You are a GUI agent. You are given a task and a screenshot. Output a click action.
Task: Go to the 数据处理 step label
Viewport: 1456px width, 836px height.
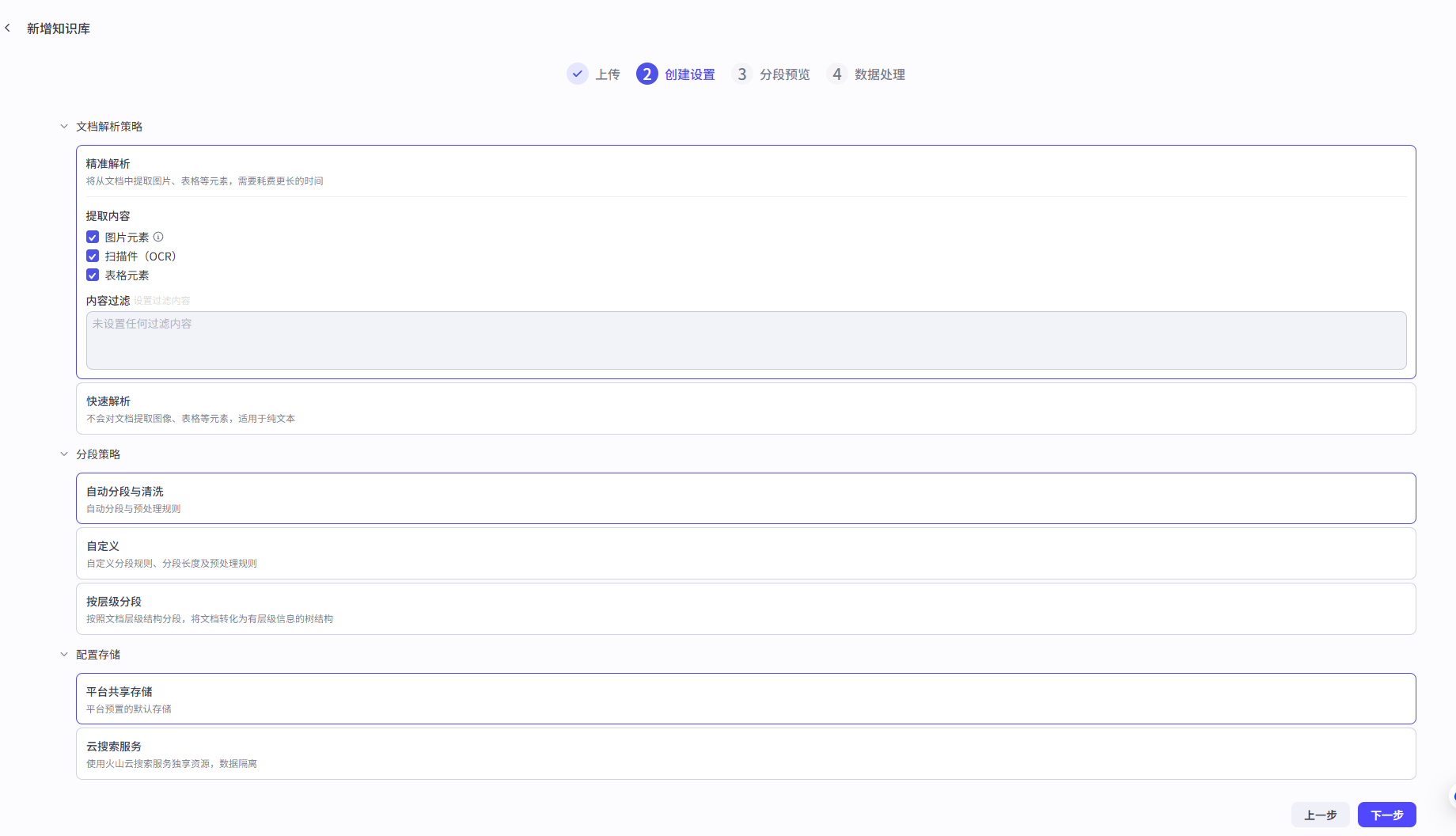point(880,74)
